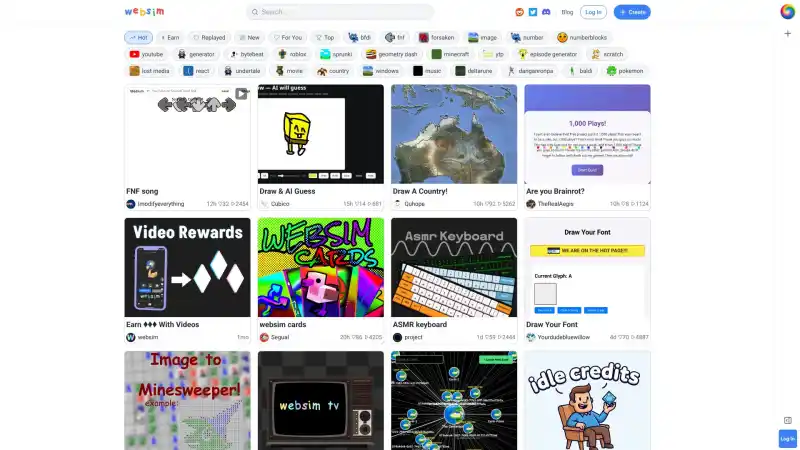Filter by the country tag

coord(333,71)
